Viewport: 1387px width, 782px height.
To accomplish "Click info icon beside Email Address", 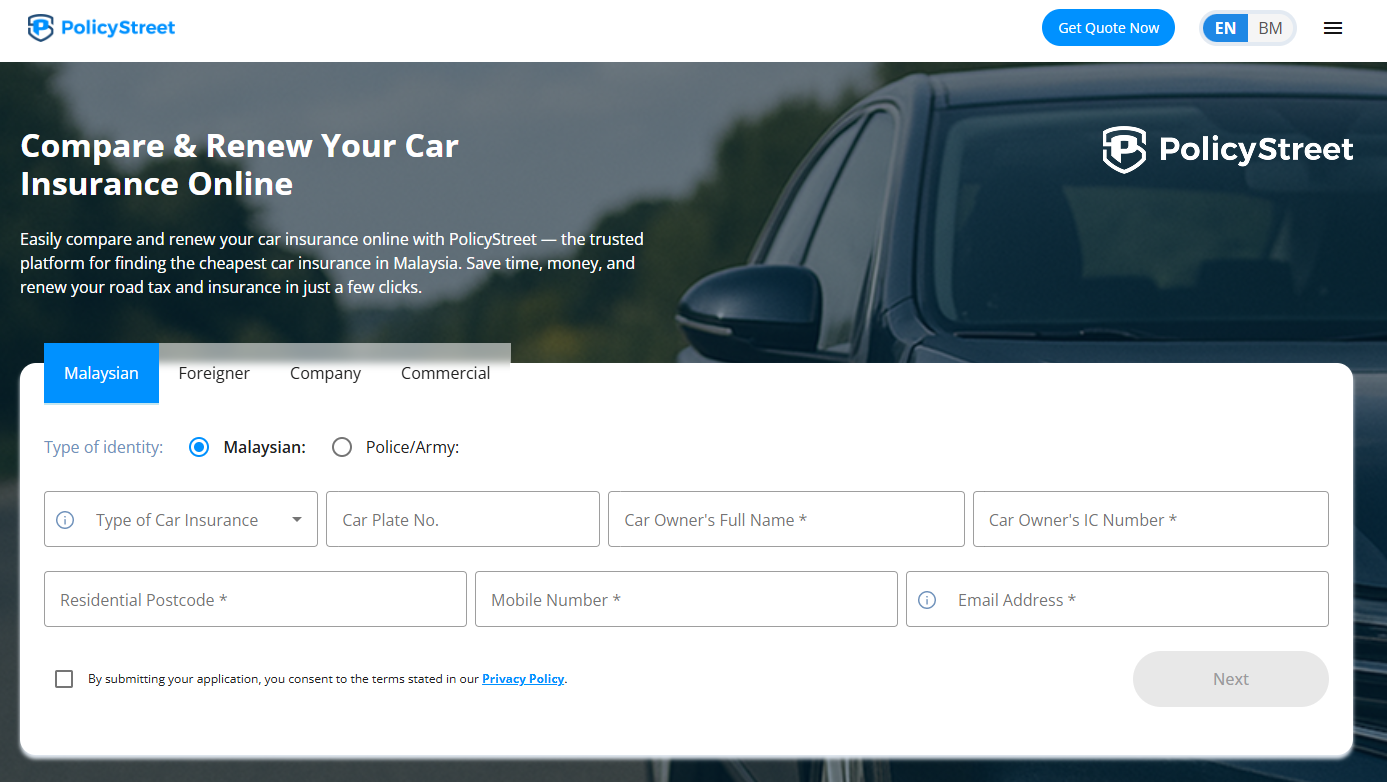I will (x=927, y=600).
